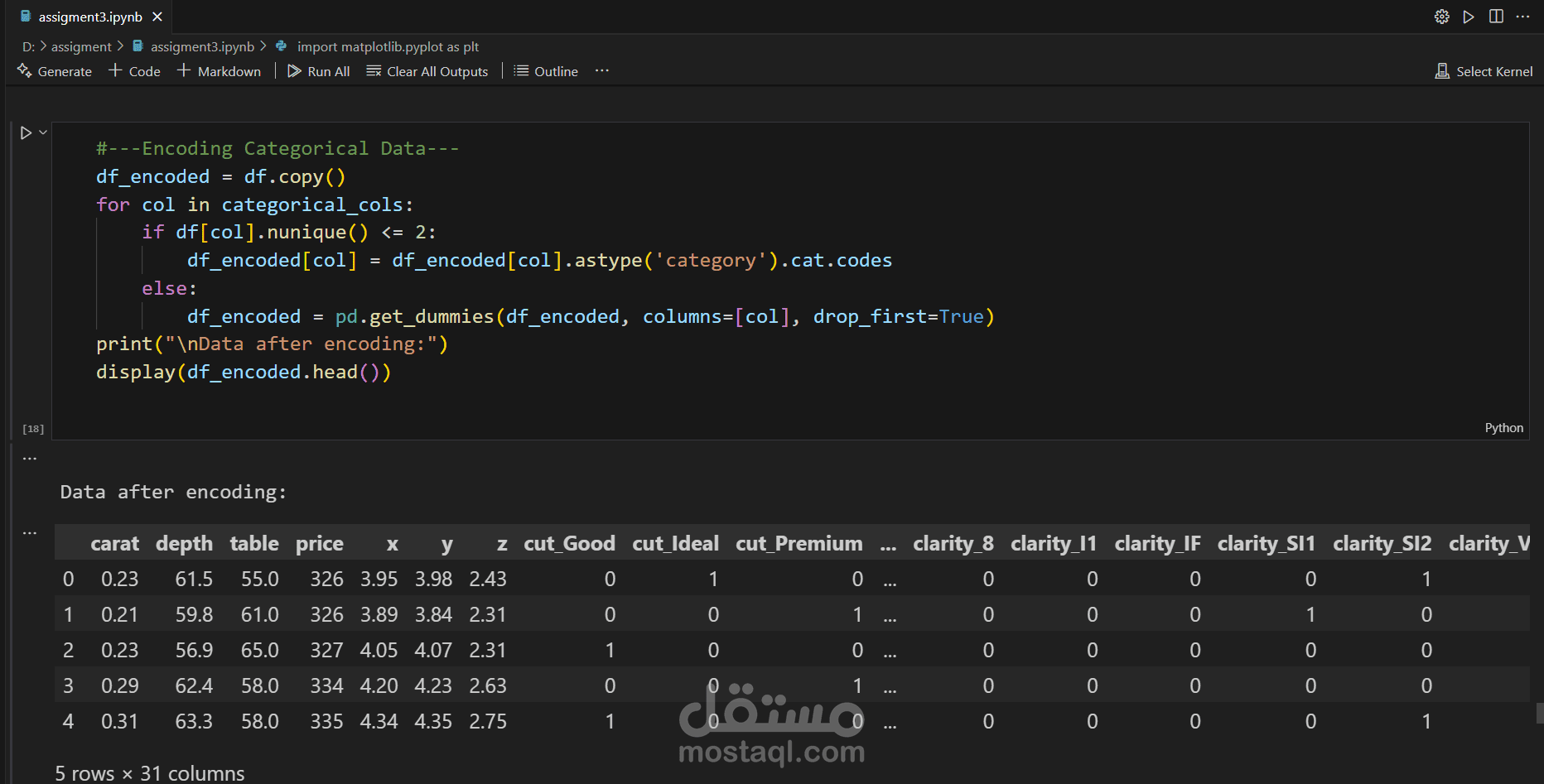Click Select Kernel
This screenshot has height=784, width=1544.
pos(1484,71)
